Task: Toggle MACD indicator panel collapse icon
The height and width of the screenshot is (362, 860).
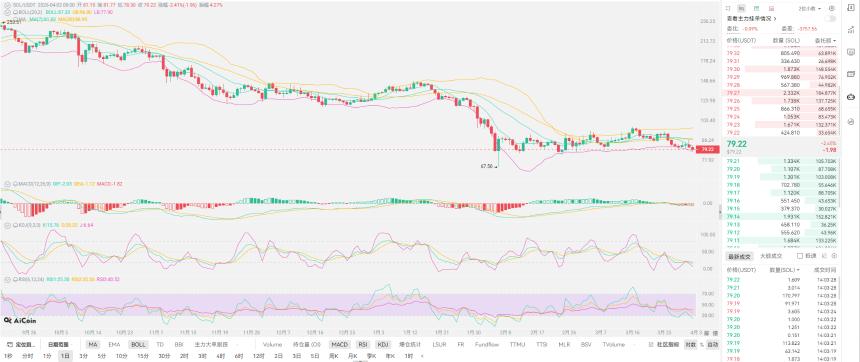Action: 7,183
